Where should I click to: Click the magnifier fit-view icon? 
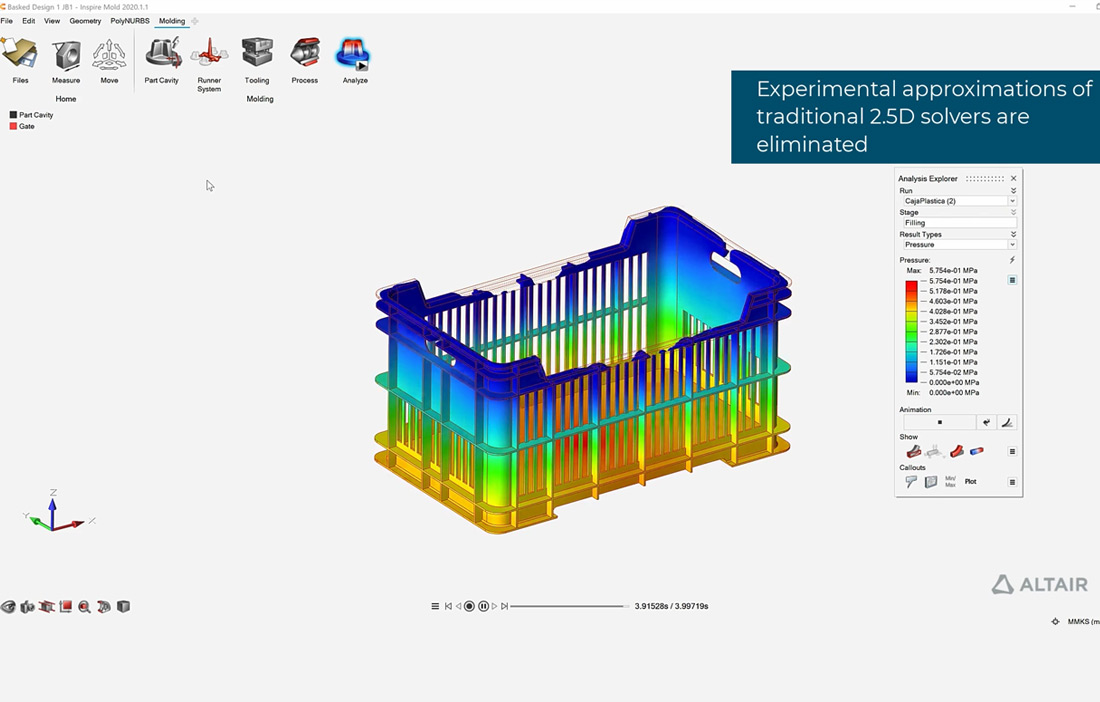tap(85, 607)
